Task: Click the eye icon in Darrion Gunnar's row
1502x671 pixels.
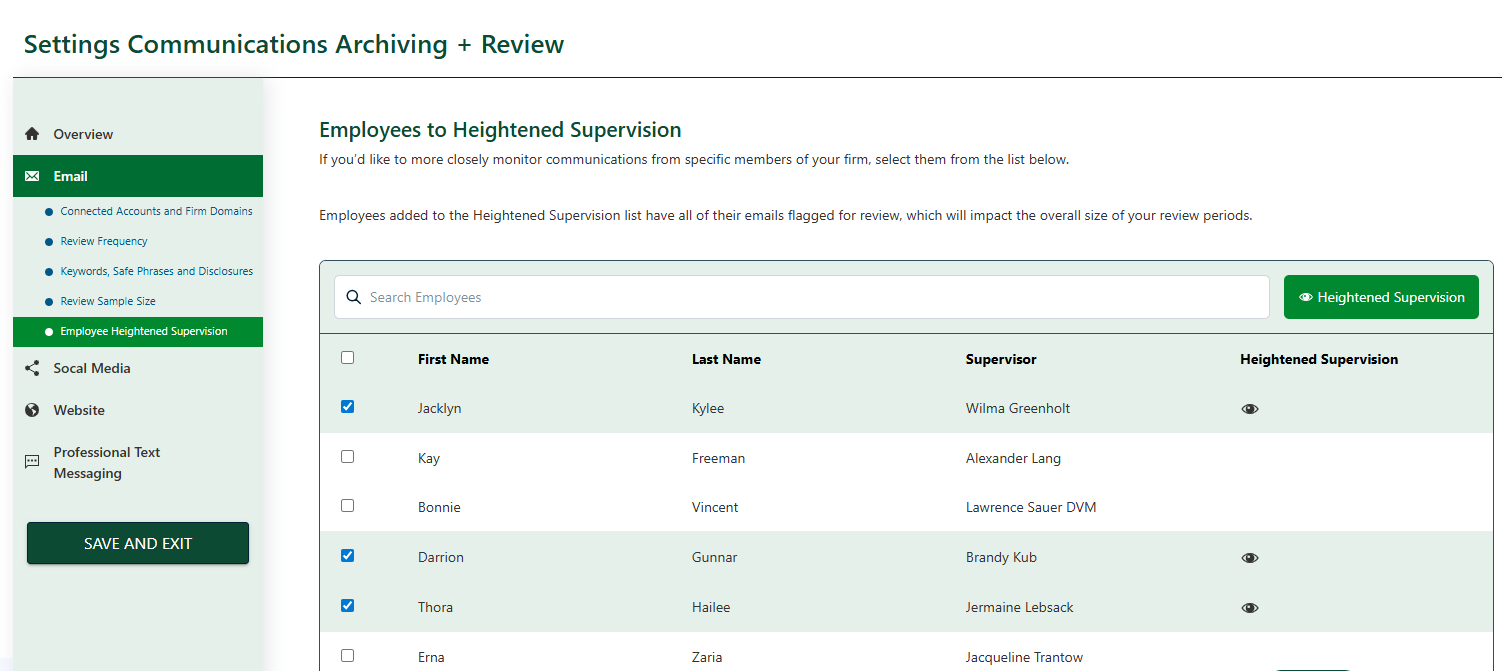Action: pos(1249,558)
